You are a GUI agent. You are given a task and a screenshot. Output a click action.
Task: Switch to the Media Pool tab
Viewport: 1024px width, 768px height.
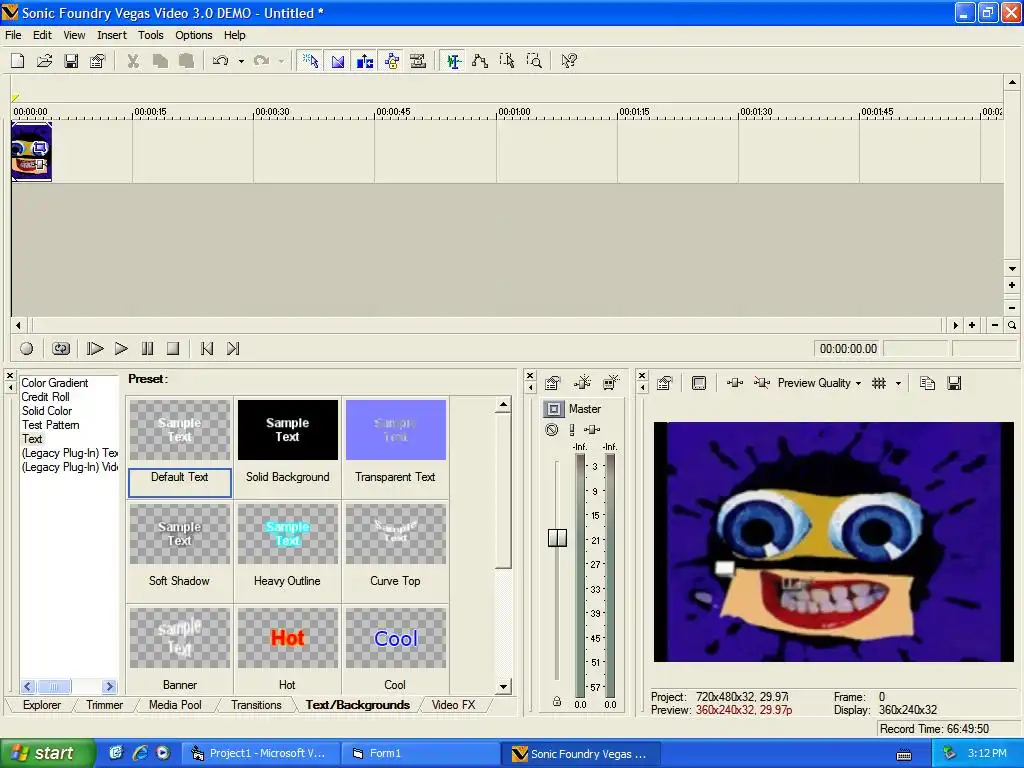coord(175,705)
